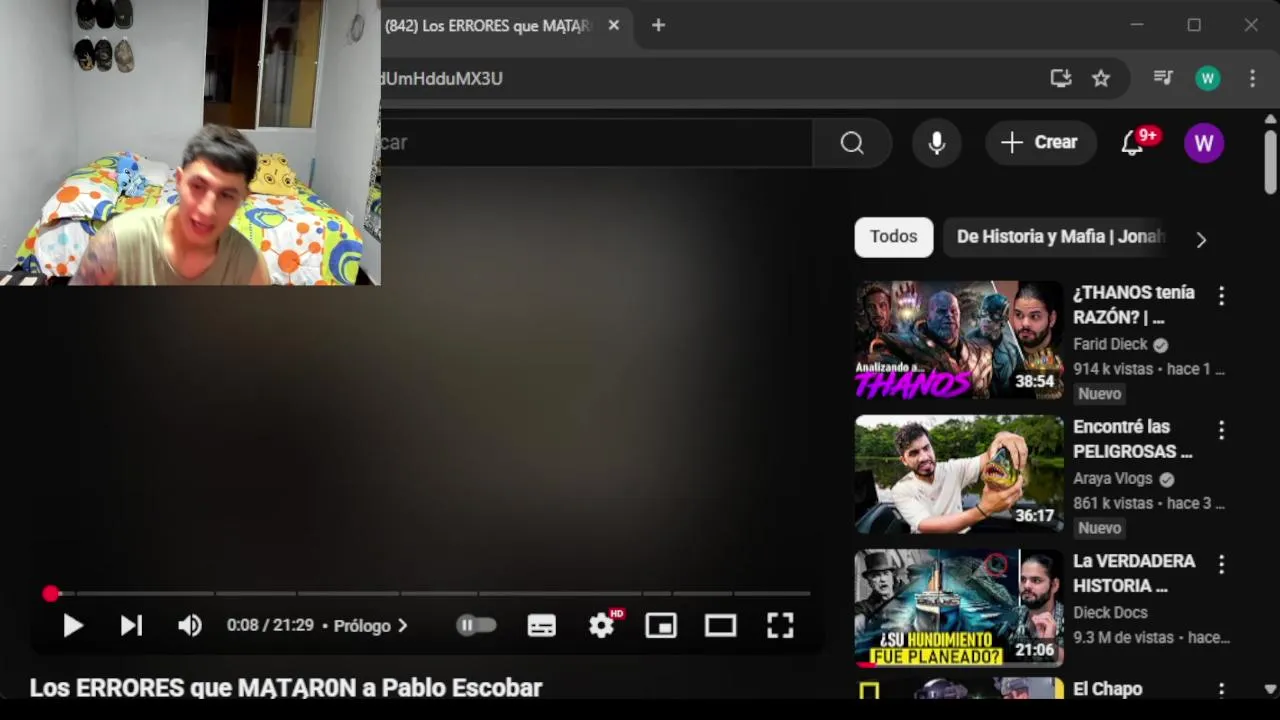
Task: Show more filter chips with arrow
Action: pyautogui.click(x=1201, y=239)
